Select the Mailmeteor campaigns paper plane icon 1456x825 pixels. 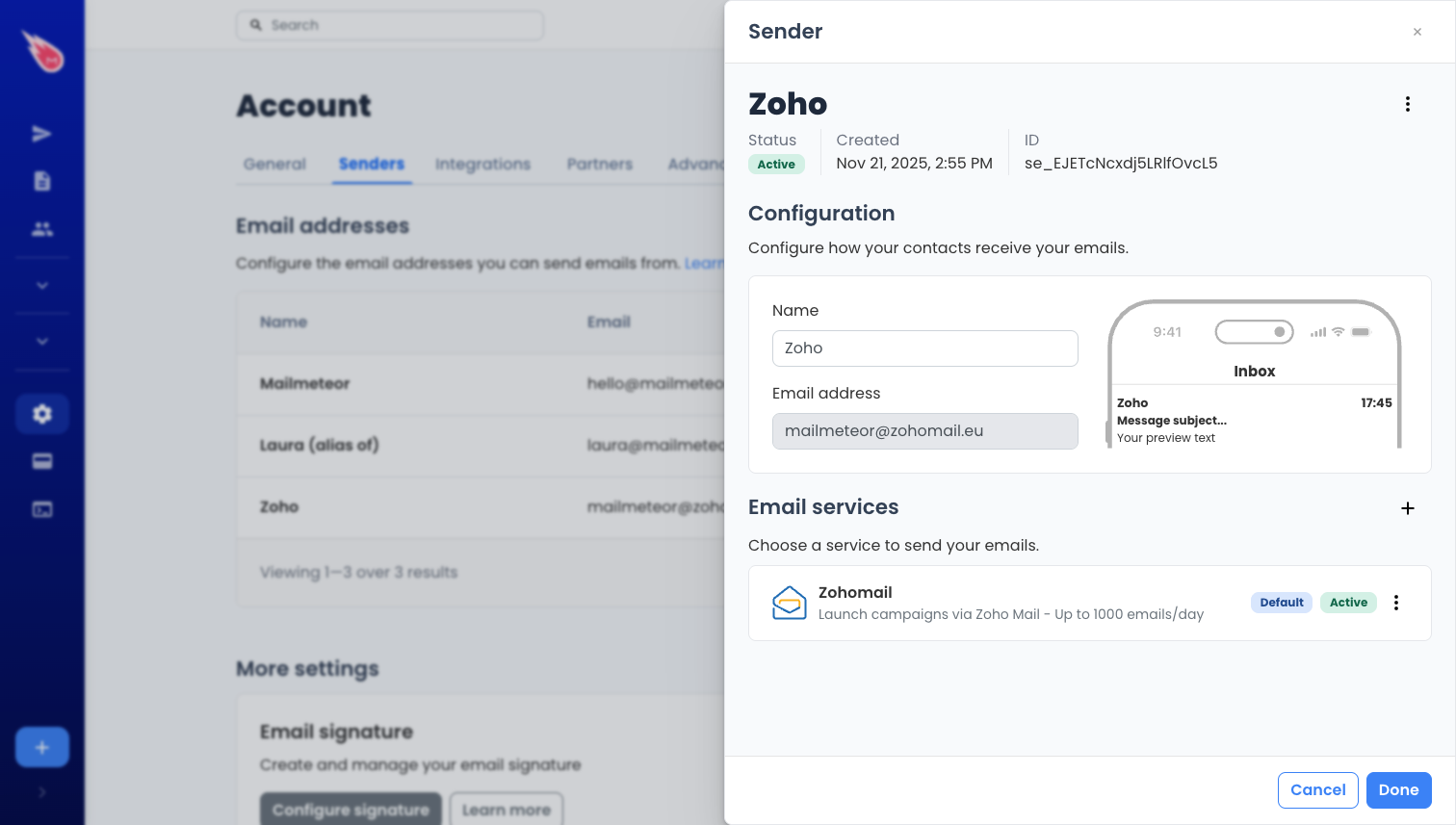(41, 133)
